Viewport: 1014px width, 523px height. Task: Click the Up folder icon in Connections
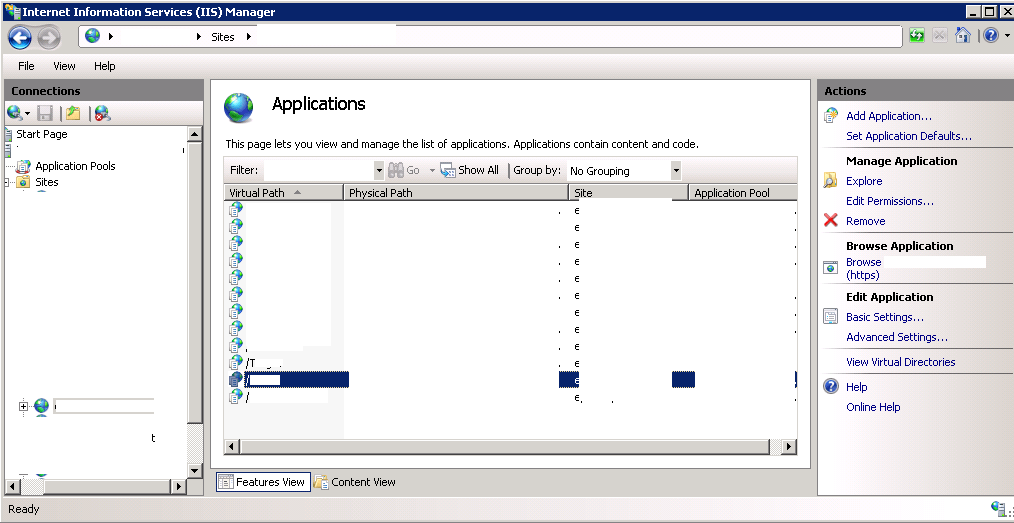tap(72, 113)
